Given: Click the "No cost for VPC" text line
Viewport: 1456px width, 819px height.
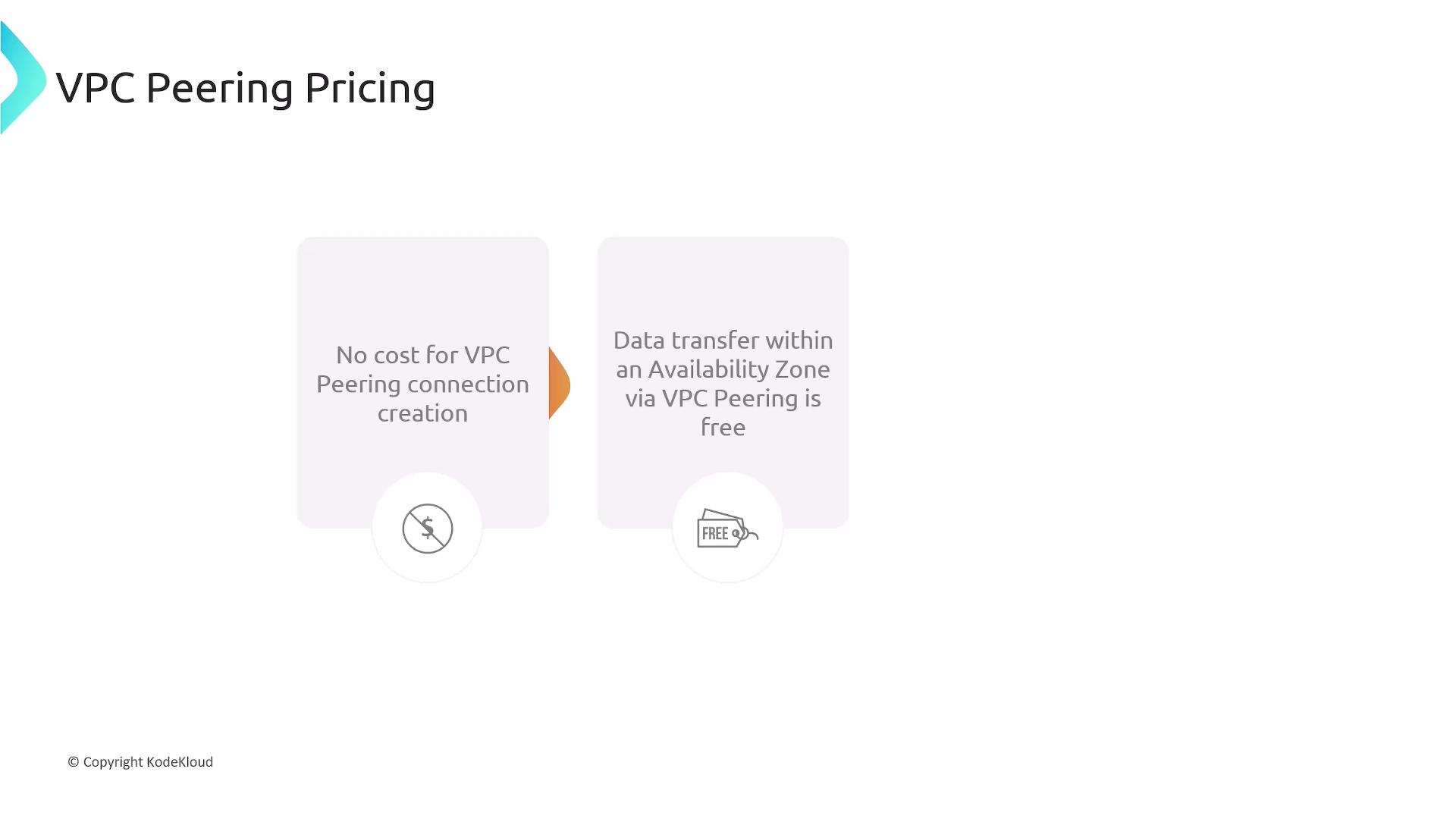Looking at the screenshot, I should pos(422,355).
